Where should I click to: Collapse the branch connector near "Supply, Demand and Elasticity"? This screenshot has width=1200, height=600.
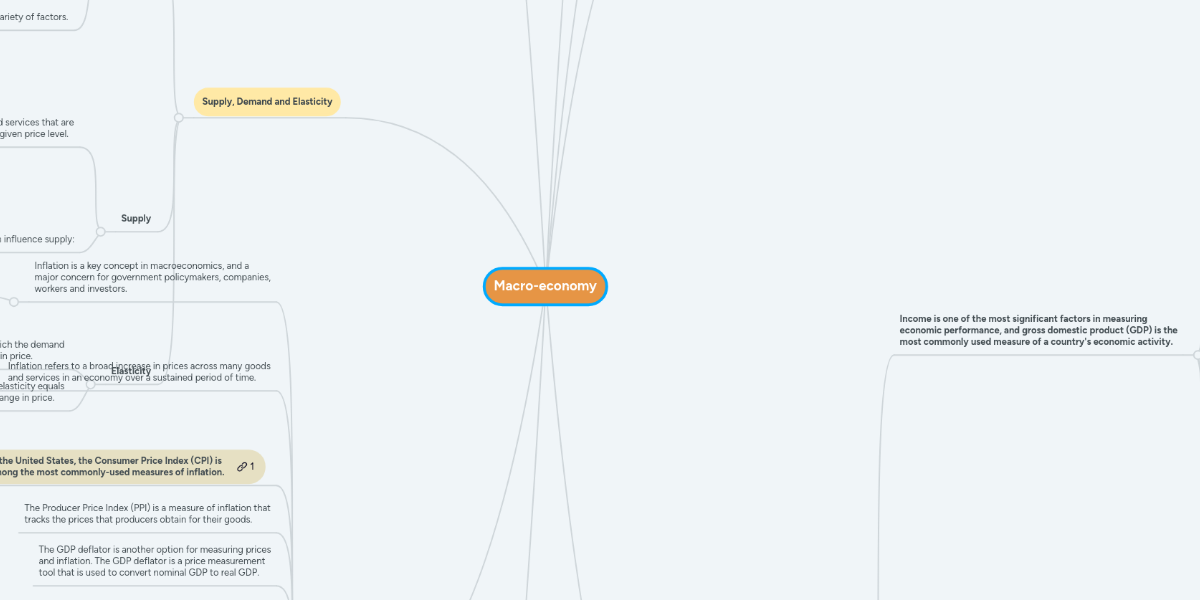tap(178, 117)
